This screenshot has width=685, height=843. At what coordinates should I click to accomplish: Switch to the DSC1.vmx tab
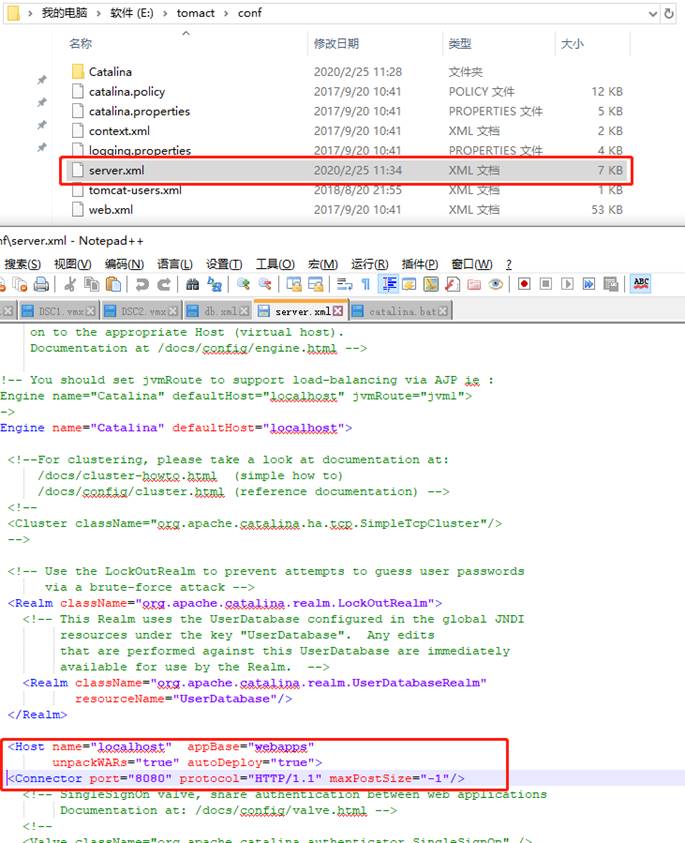point(58,311)
